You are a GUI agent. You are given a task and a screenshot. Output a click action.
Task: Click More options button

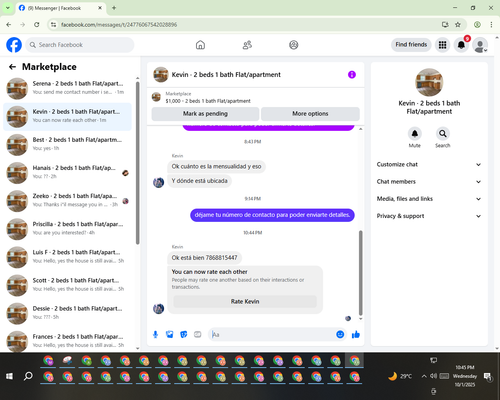click(310, 114)
